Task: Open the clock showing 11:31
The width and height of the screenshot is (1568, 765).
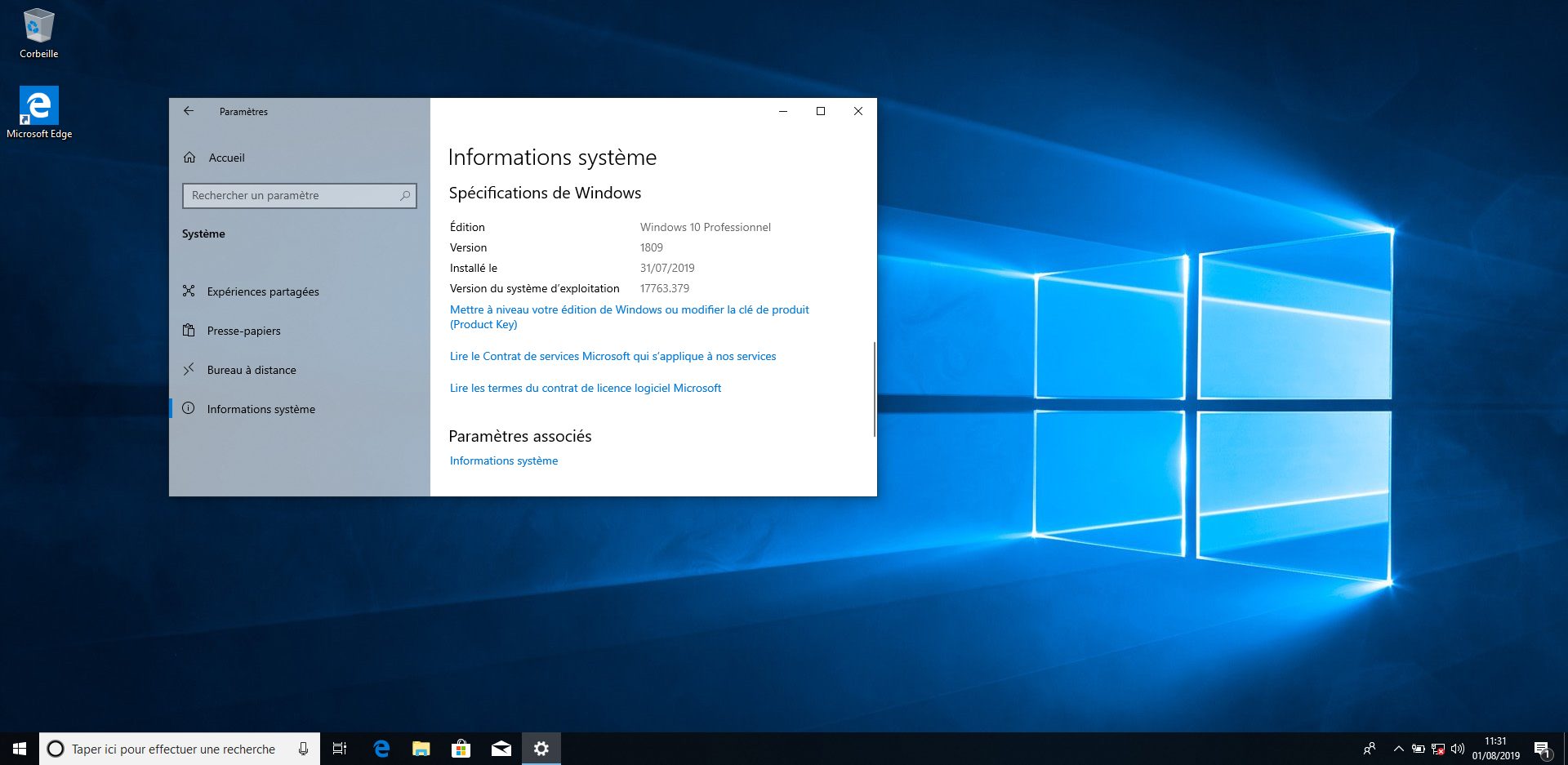Action: [x=1496, y=749]
